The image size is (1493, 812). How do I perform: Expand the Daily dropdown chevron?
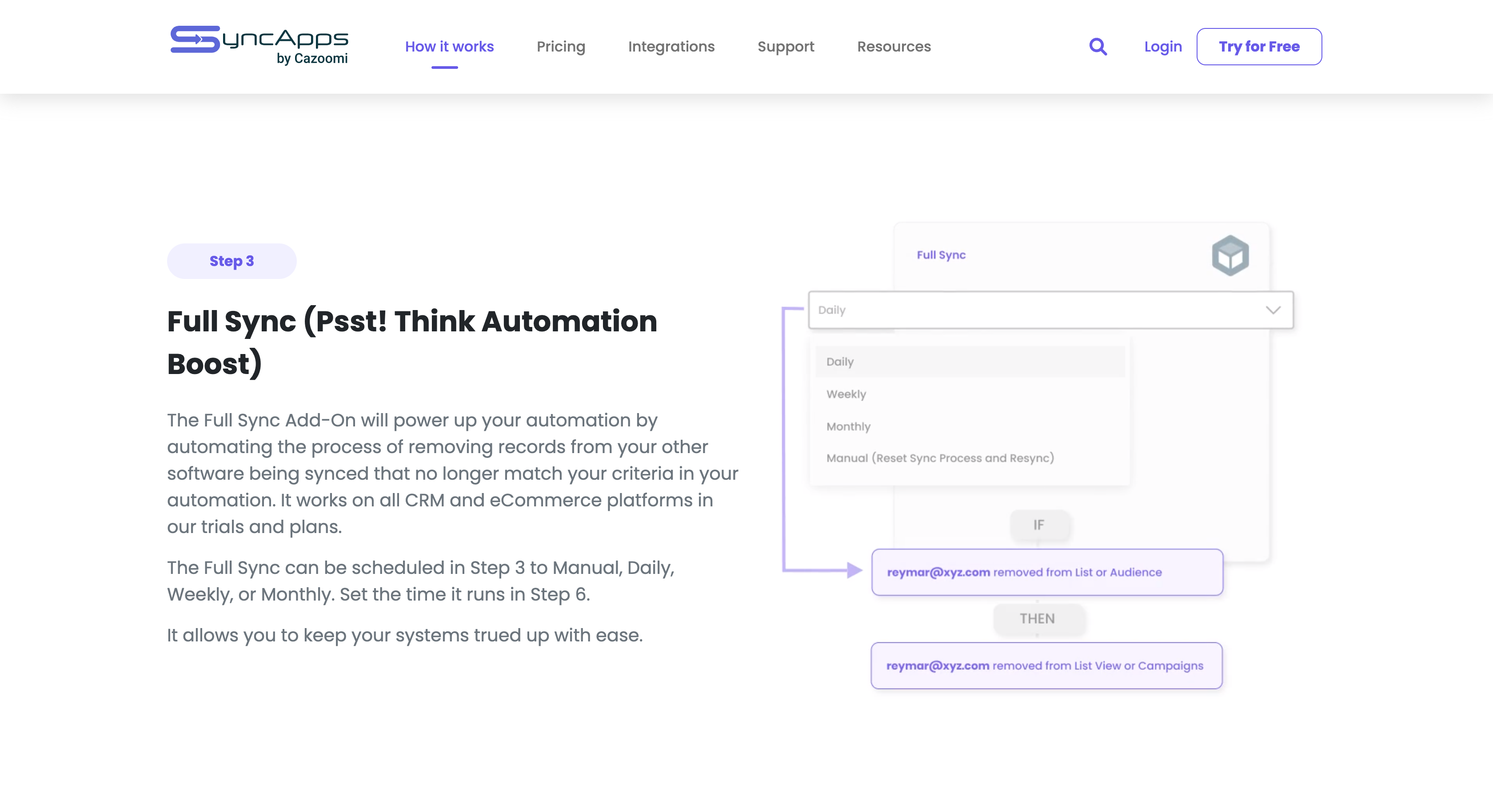[x=1273, y=310]
